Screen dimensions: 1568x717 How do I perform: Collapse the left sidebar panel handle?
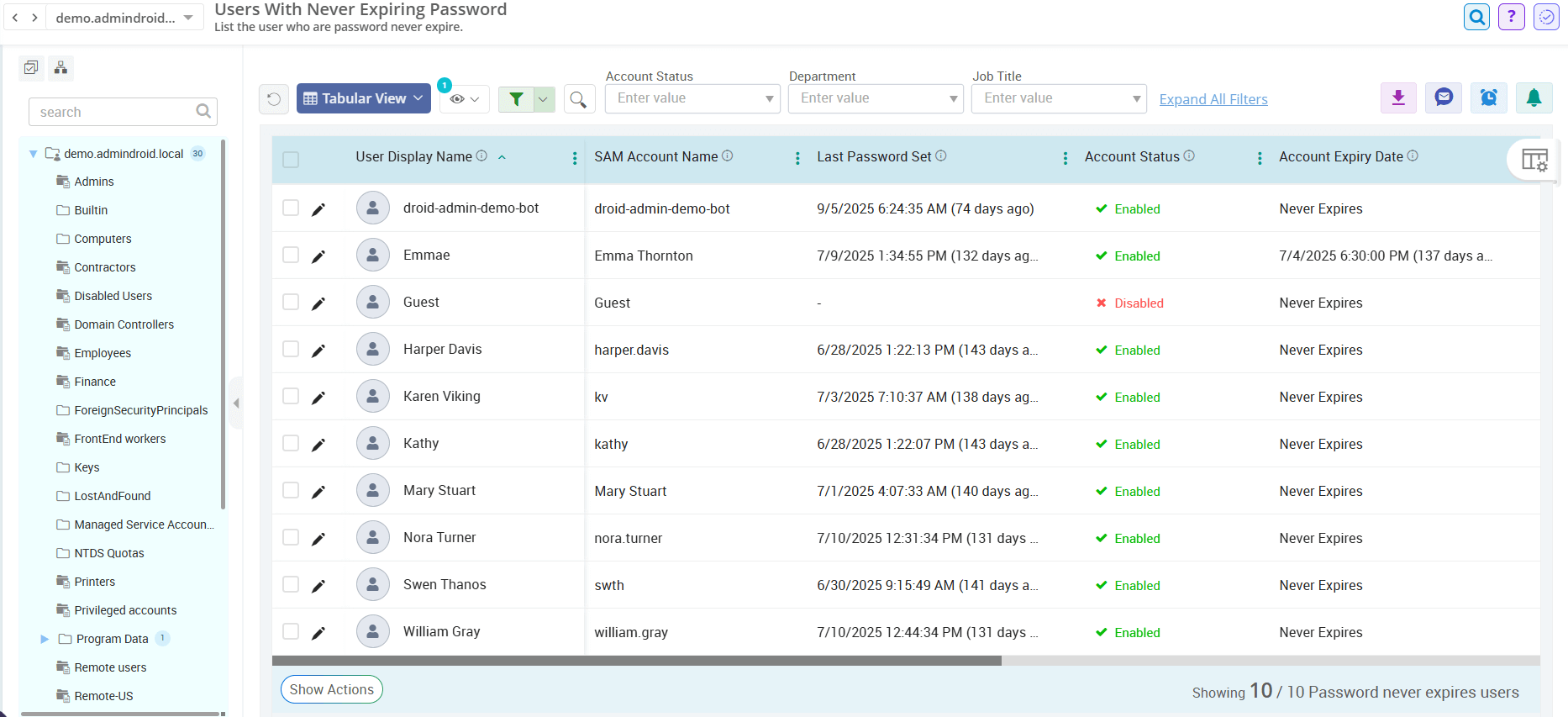[236, 403]
